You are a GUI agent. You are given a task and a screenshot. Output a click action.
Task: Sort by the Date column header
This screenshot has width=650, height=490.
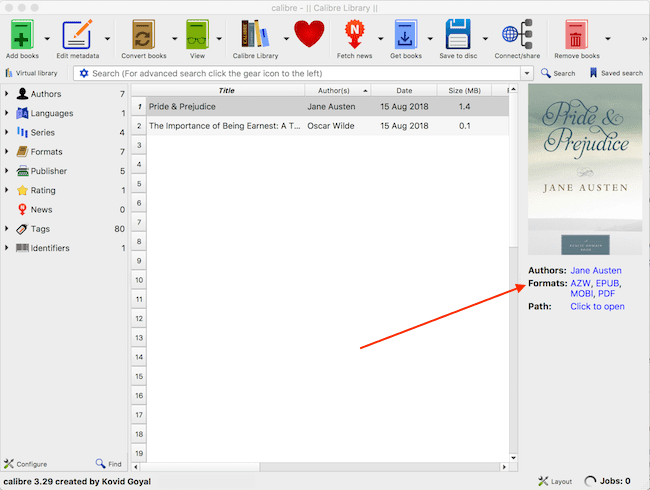[x=404, y=90]
